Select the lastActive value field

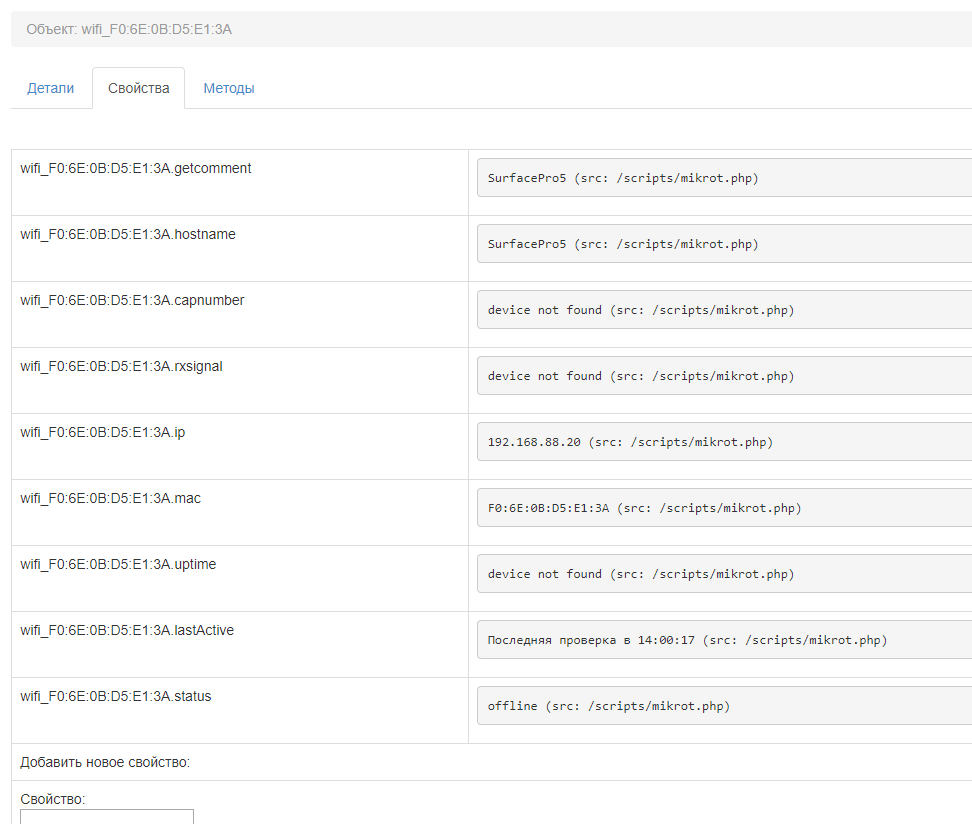pyautogui.click(x=724, y=640)
